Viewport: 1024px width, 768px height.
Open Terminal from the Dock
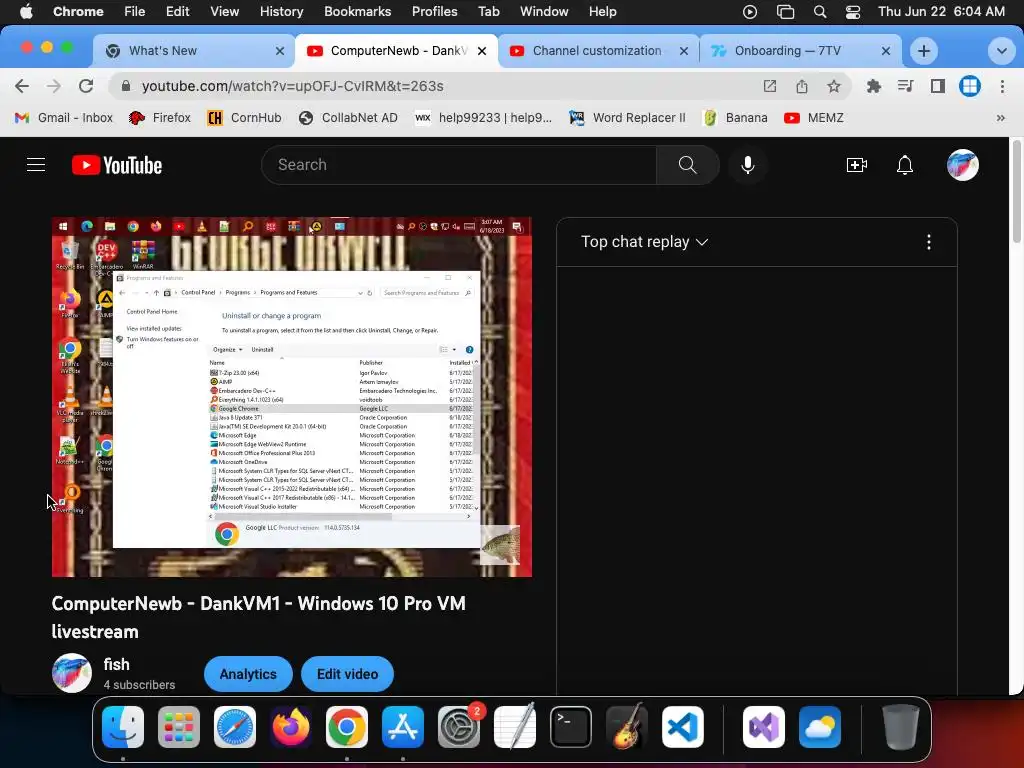pyautogui.click(x=571, y=727)
